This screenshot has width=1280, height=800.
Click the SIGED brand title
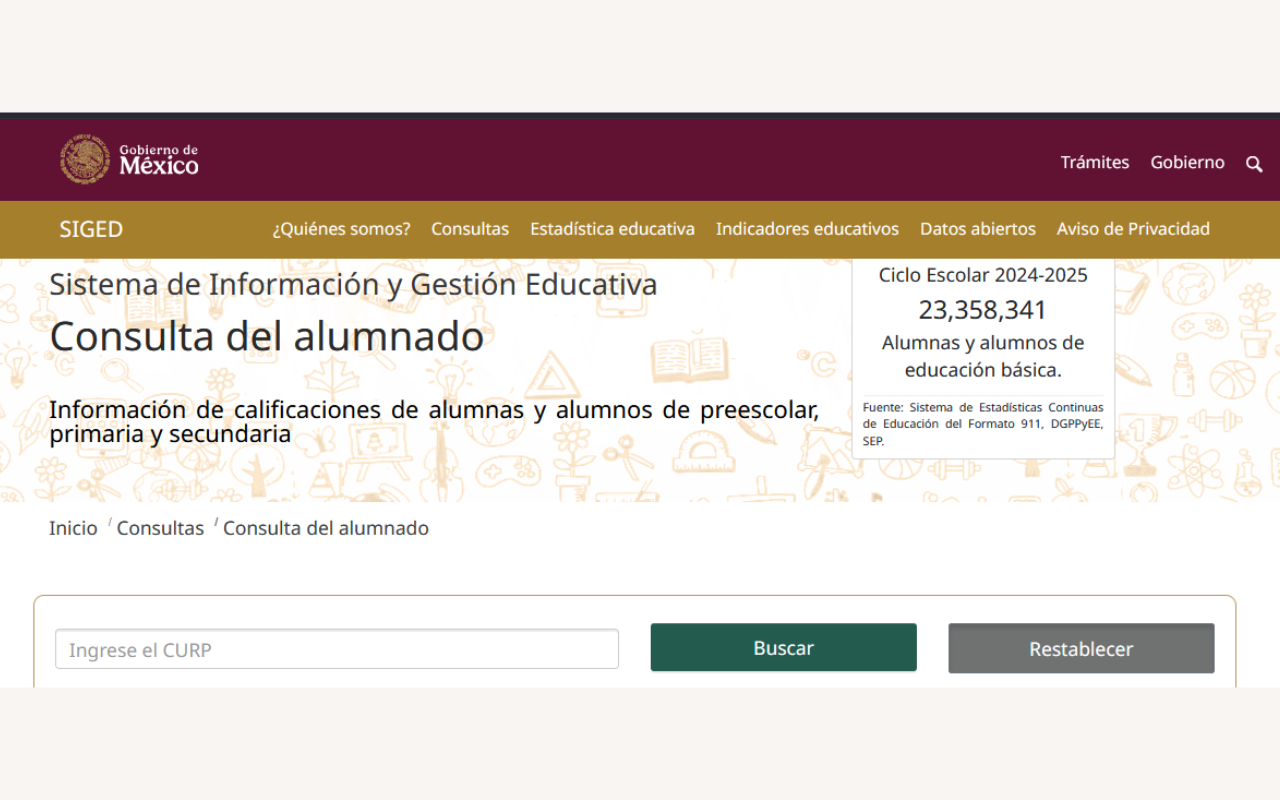click(91, 229)
